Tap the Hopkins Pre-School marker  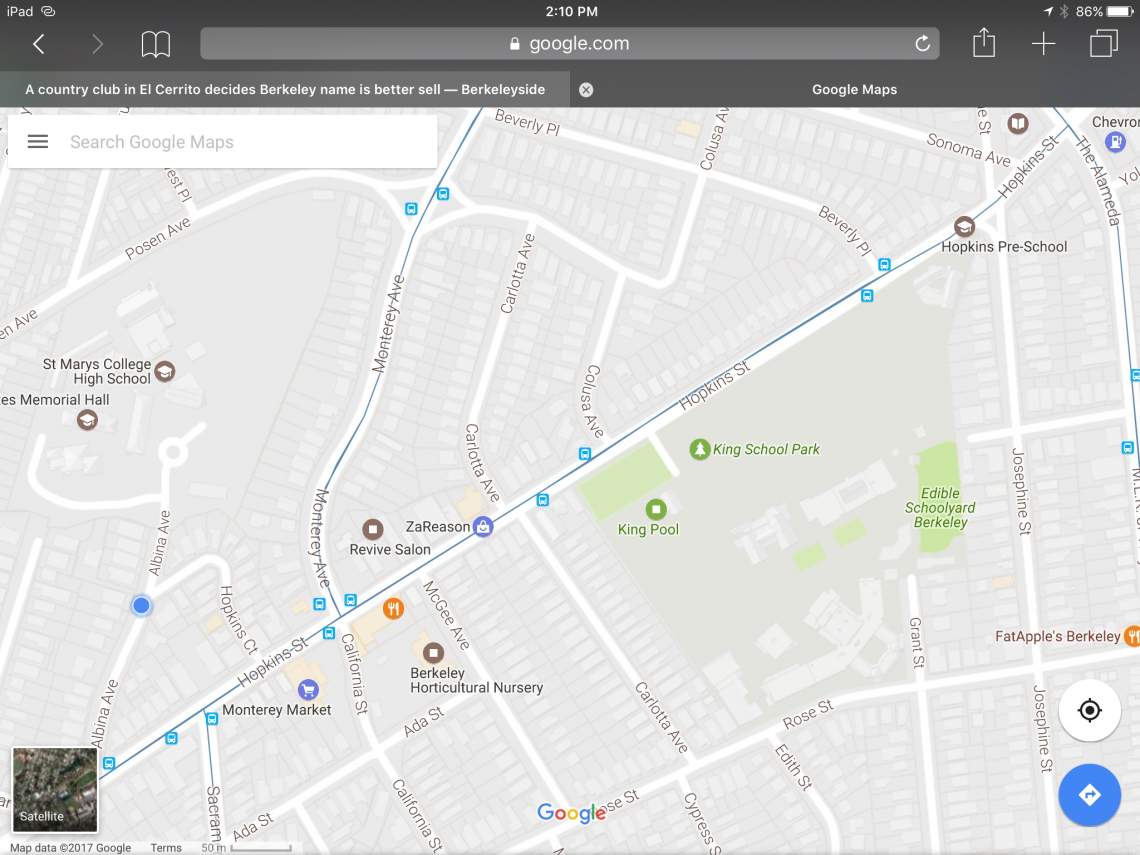click(964, 227)
